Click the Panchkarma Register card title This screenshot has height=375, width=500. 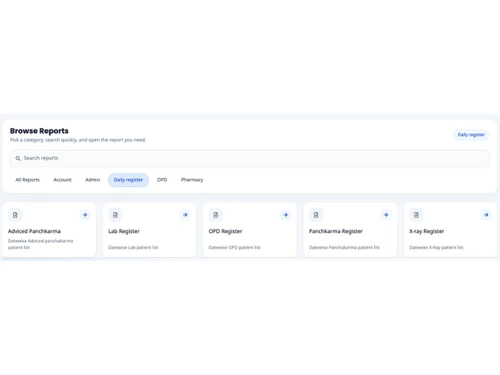click(336, 231)
